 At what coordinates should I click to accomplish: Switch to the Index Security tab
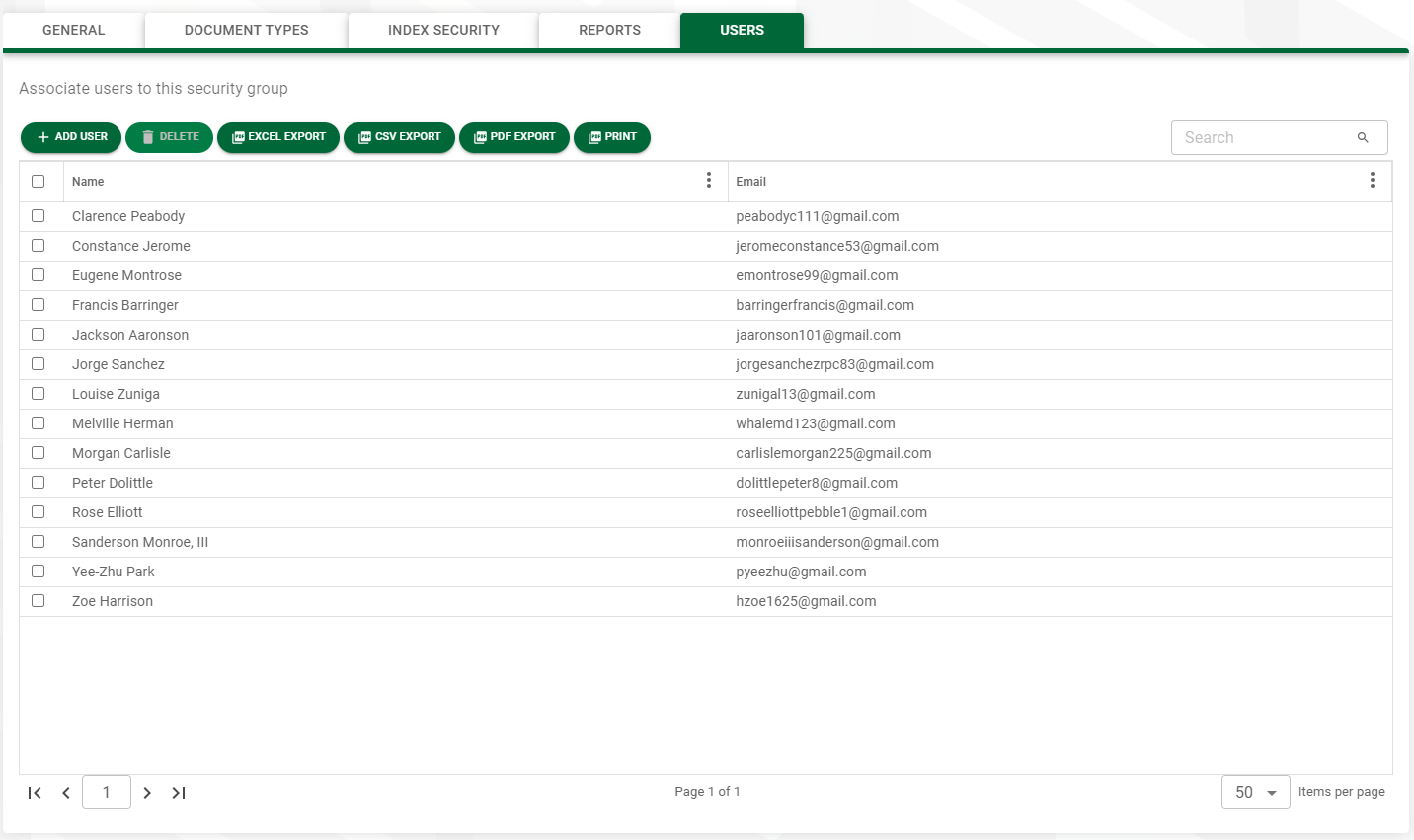tap(443, 30)
